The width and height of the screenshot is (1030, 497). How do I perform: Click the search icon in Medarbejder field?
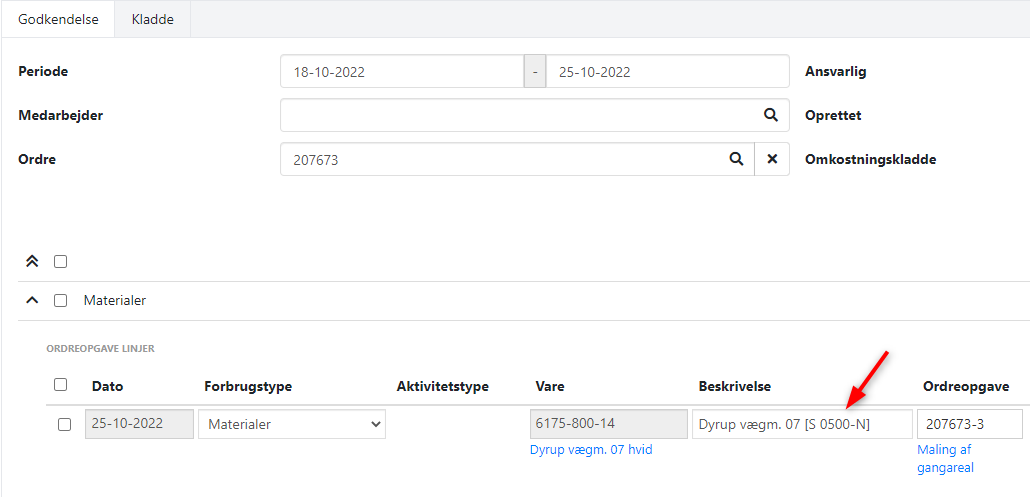(770, 115)
